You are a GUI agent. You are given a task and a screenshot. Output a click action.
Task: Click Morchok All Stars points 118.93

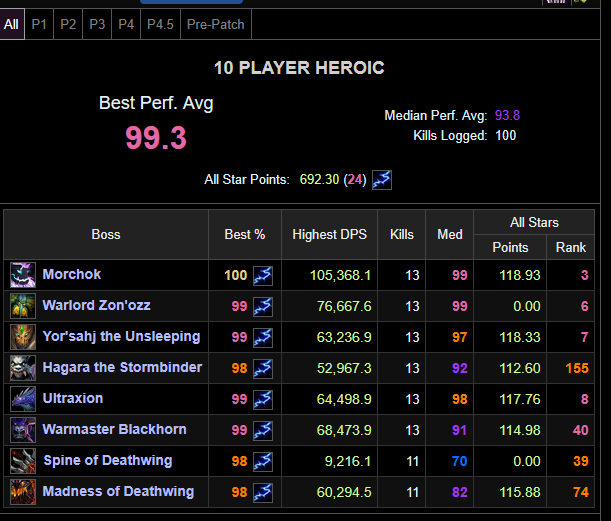(x=520, y=276)
